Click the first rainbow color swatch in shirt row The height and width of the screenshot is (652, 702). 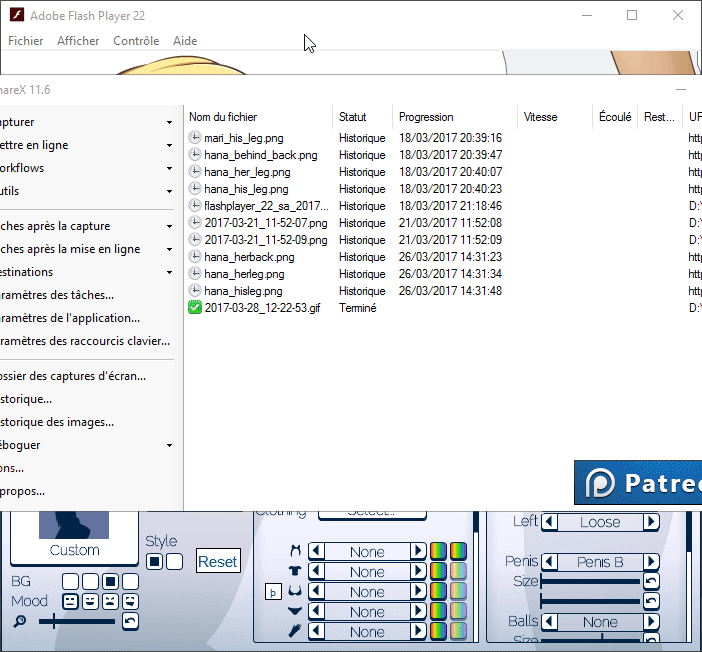(438, 572)
